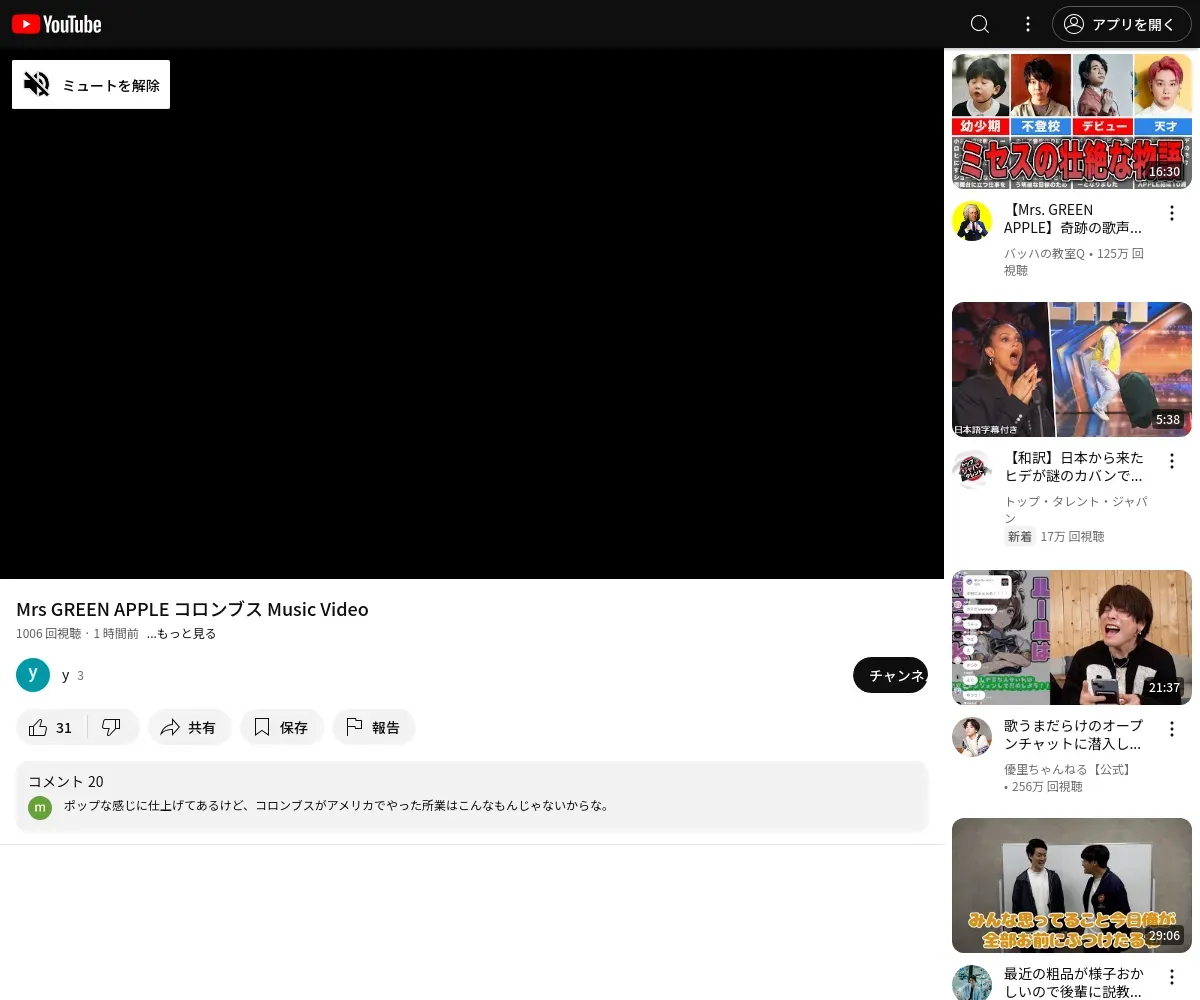Open the channel name y
The height and width of the screenshot is (1000, 1200).
point(66,675)
